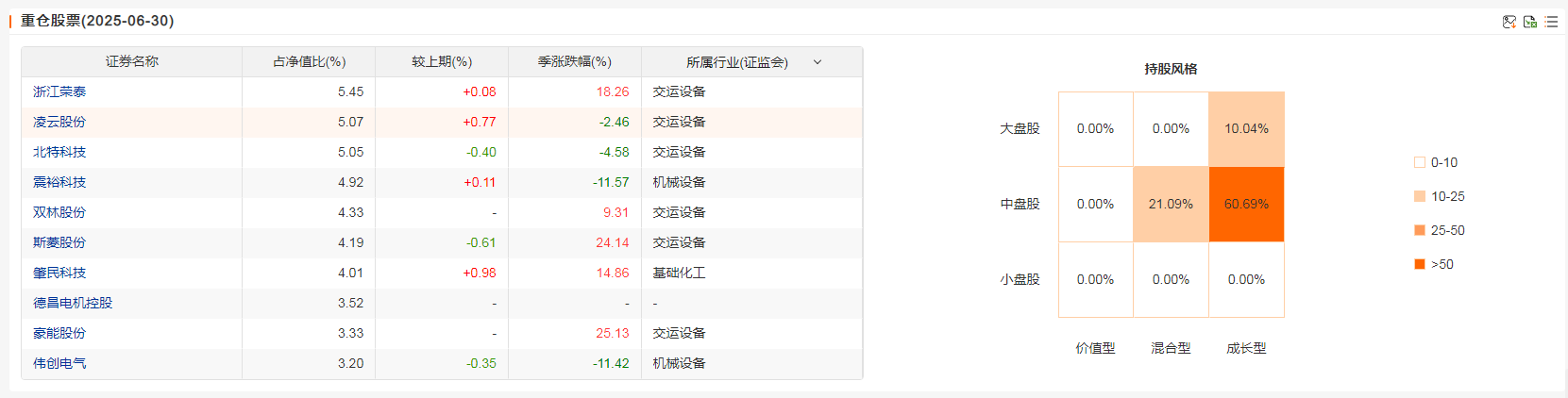Select the 18.26 quarterly gain value
Image resolution: width=1568 pixels, height=398 pixels.
click(613, 91)
